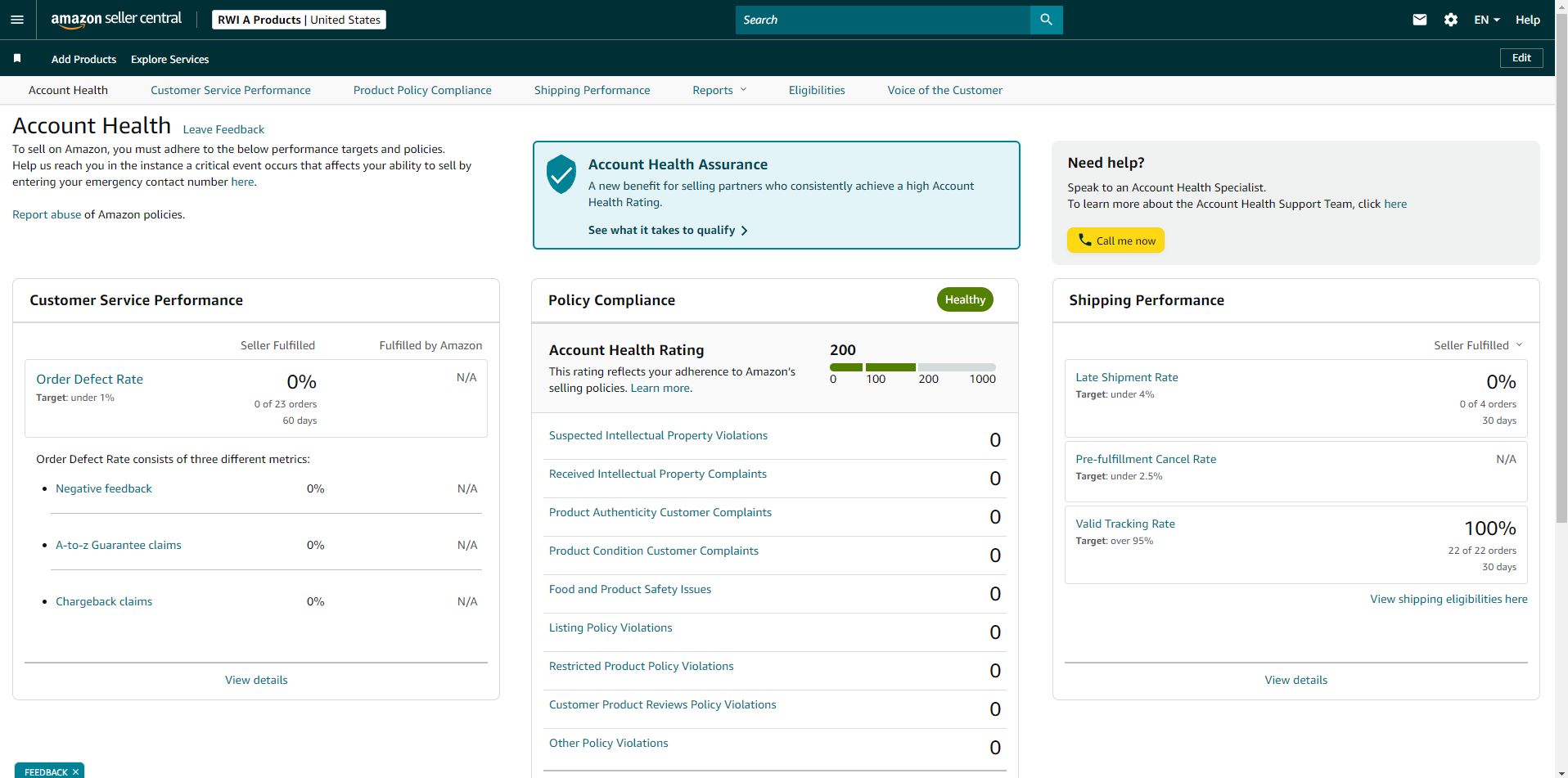The height and width of the screenshot is (778, 1568).
Task: Click View details under Shipping Performance
Action: [x=1295, y=680]
